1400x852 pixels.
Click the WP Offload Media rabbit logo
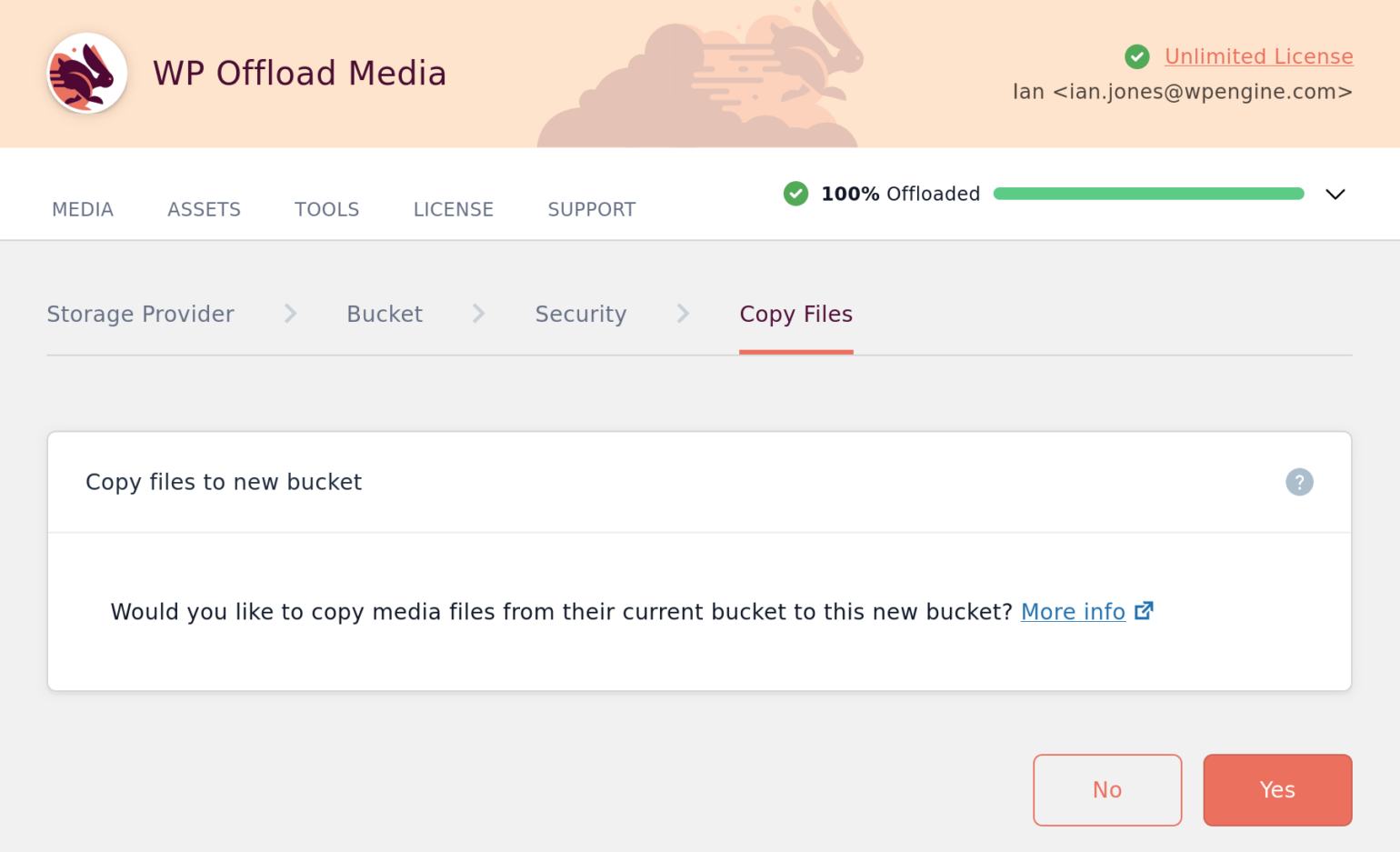[x=87, y=74]
